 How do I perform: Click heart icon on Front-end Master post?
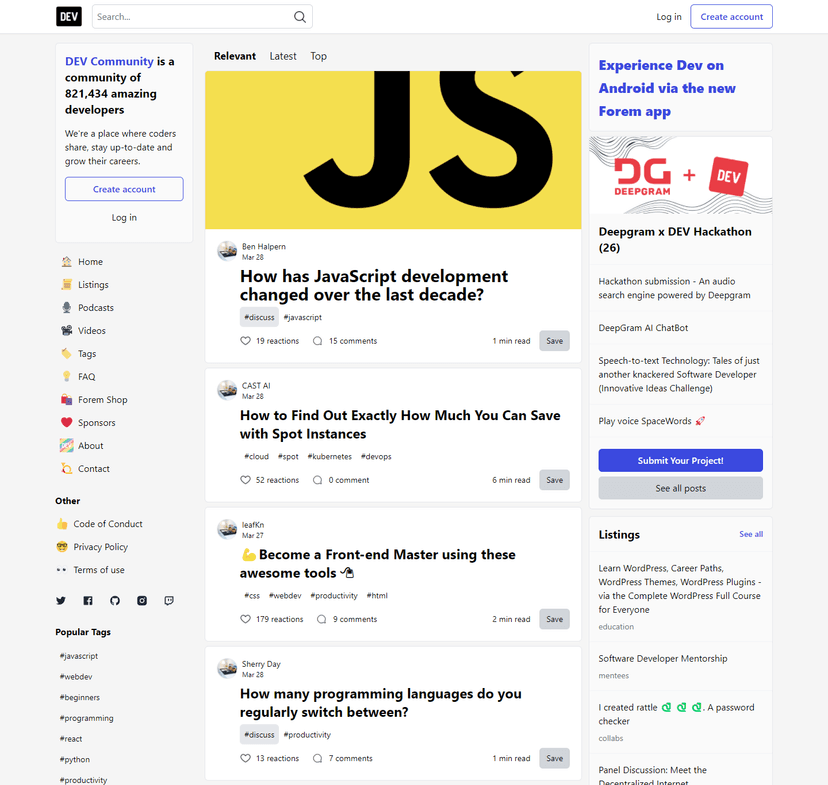click(x=246, y=619)
